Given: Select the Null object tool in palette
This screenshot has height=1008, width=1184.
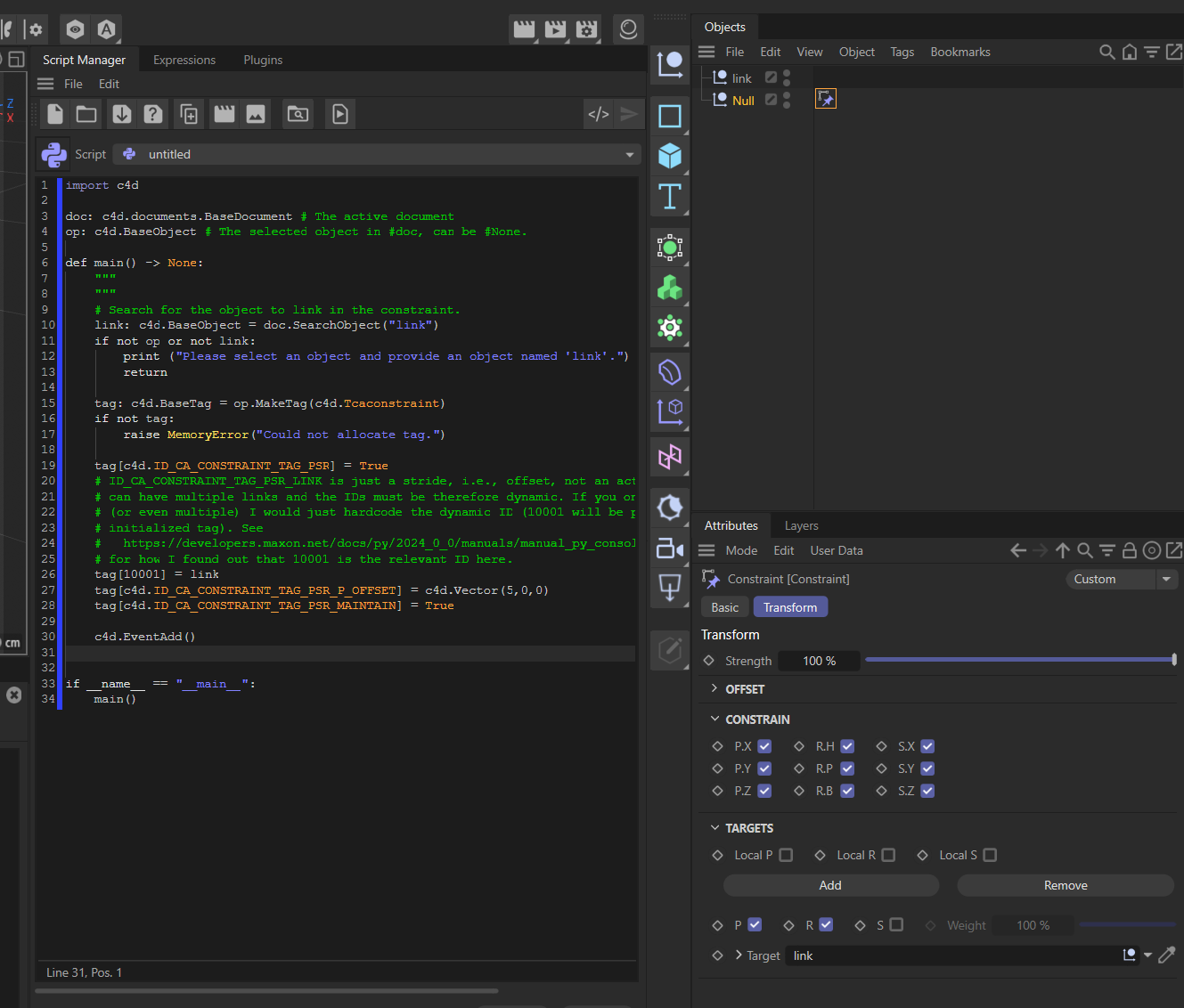Looking at the screenshot, I should point(669,64).
